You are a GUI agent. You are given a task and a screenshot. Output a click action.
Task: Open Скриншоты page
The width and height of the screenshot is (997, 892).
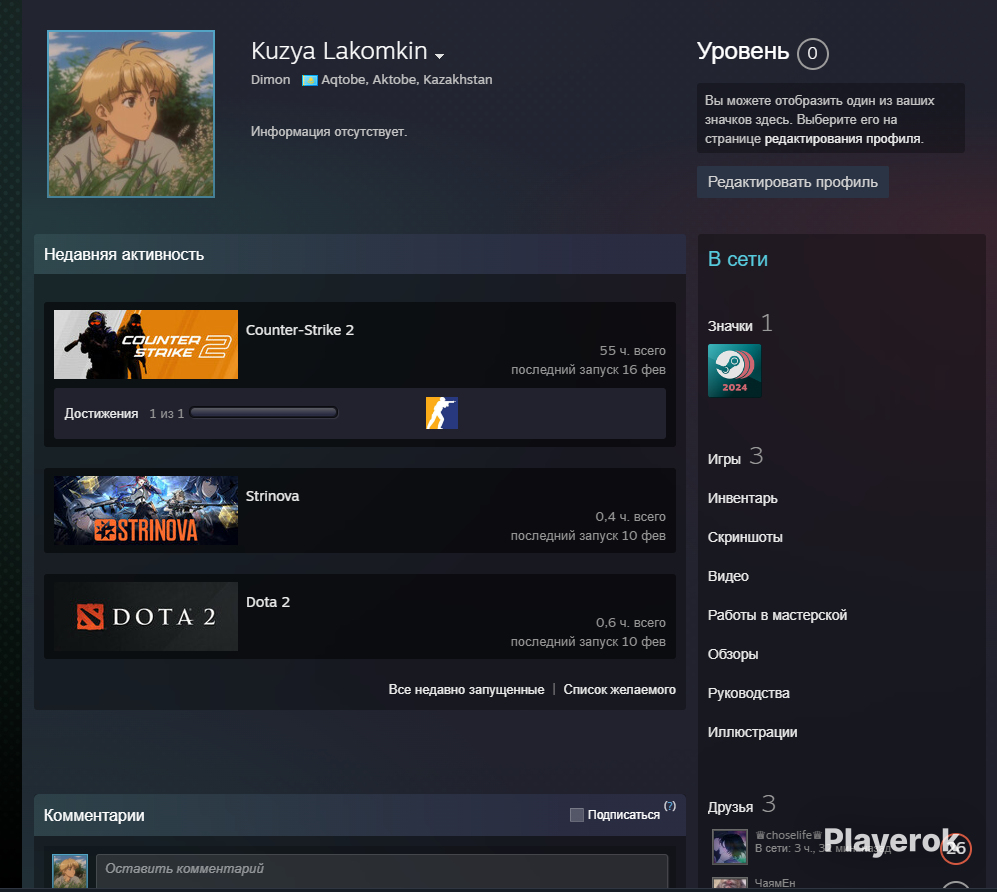tap(745, 537)
